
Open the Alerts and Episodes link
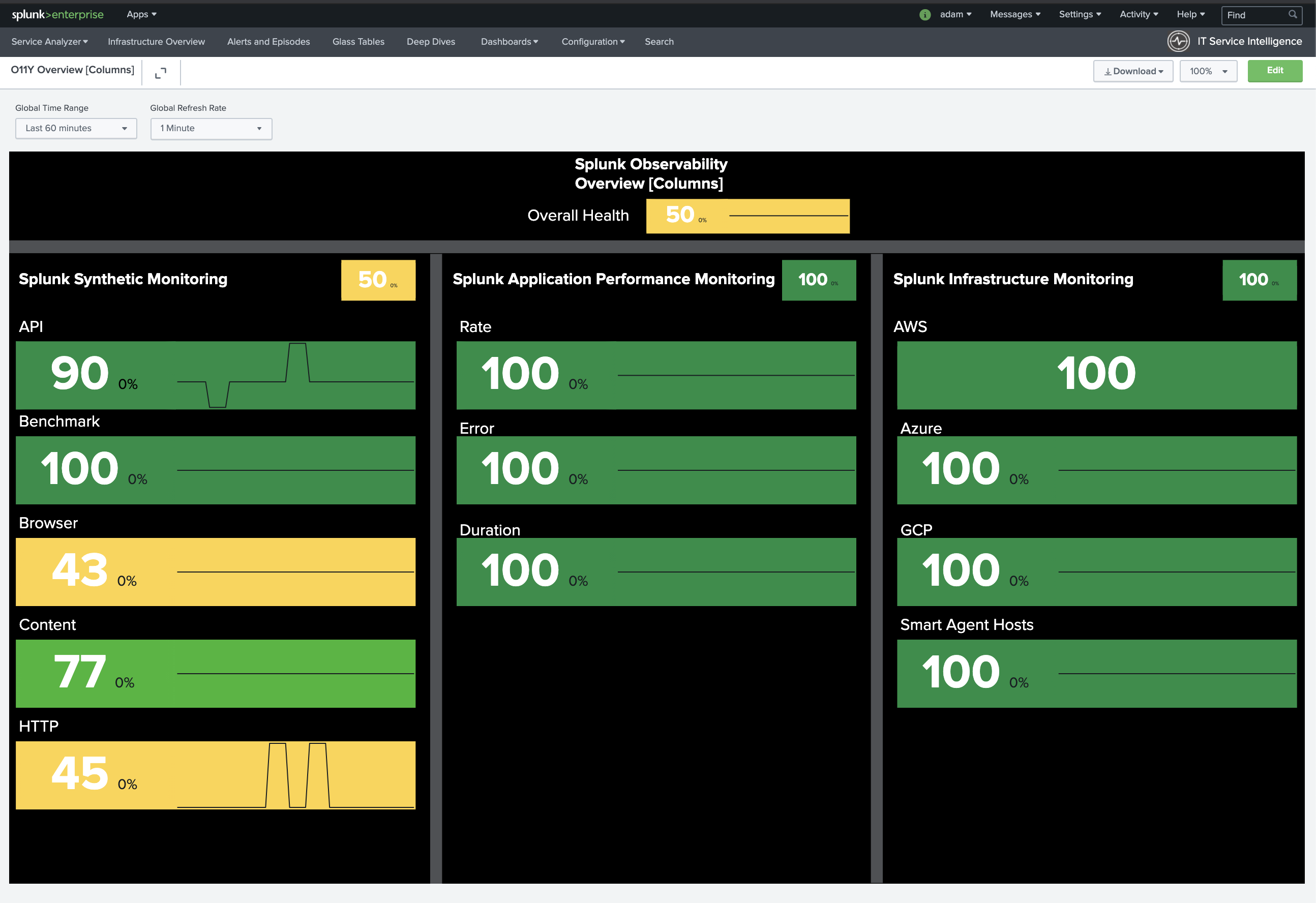click(x=268, y=42)
